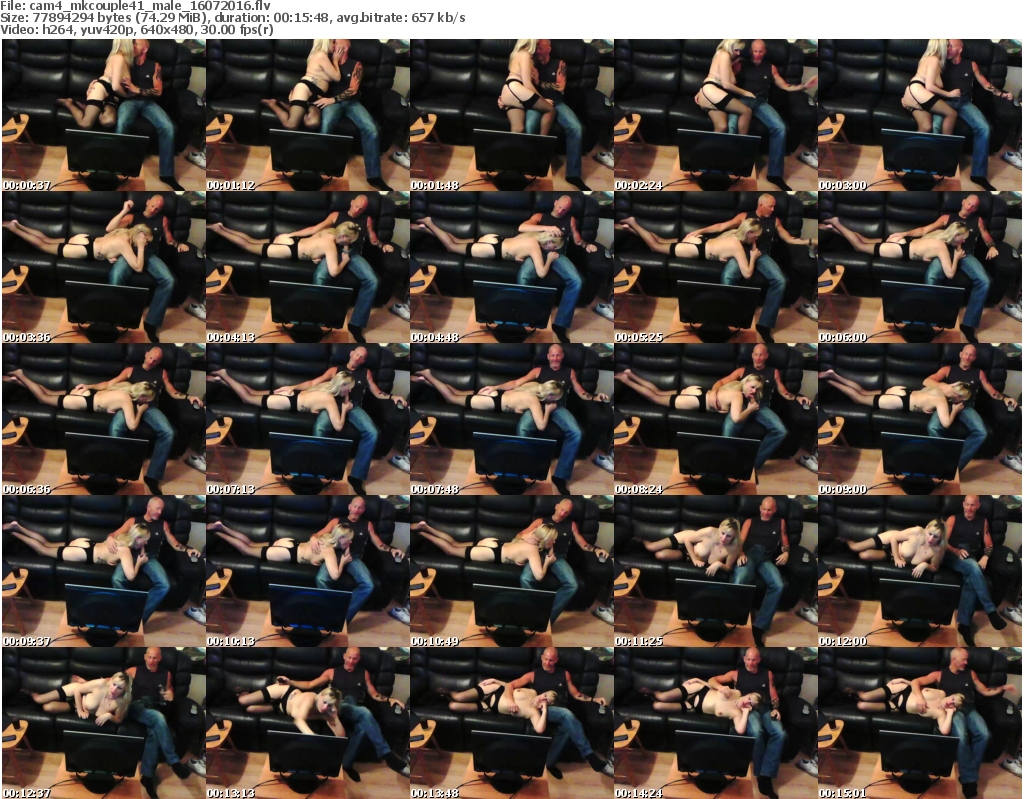Open the thumbnail stamped 00:03:36
This screenshot has height=799, width=1024.
tap(104, 267)
